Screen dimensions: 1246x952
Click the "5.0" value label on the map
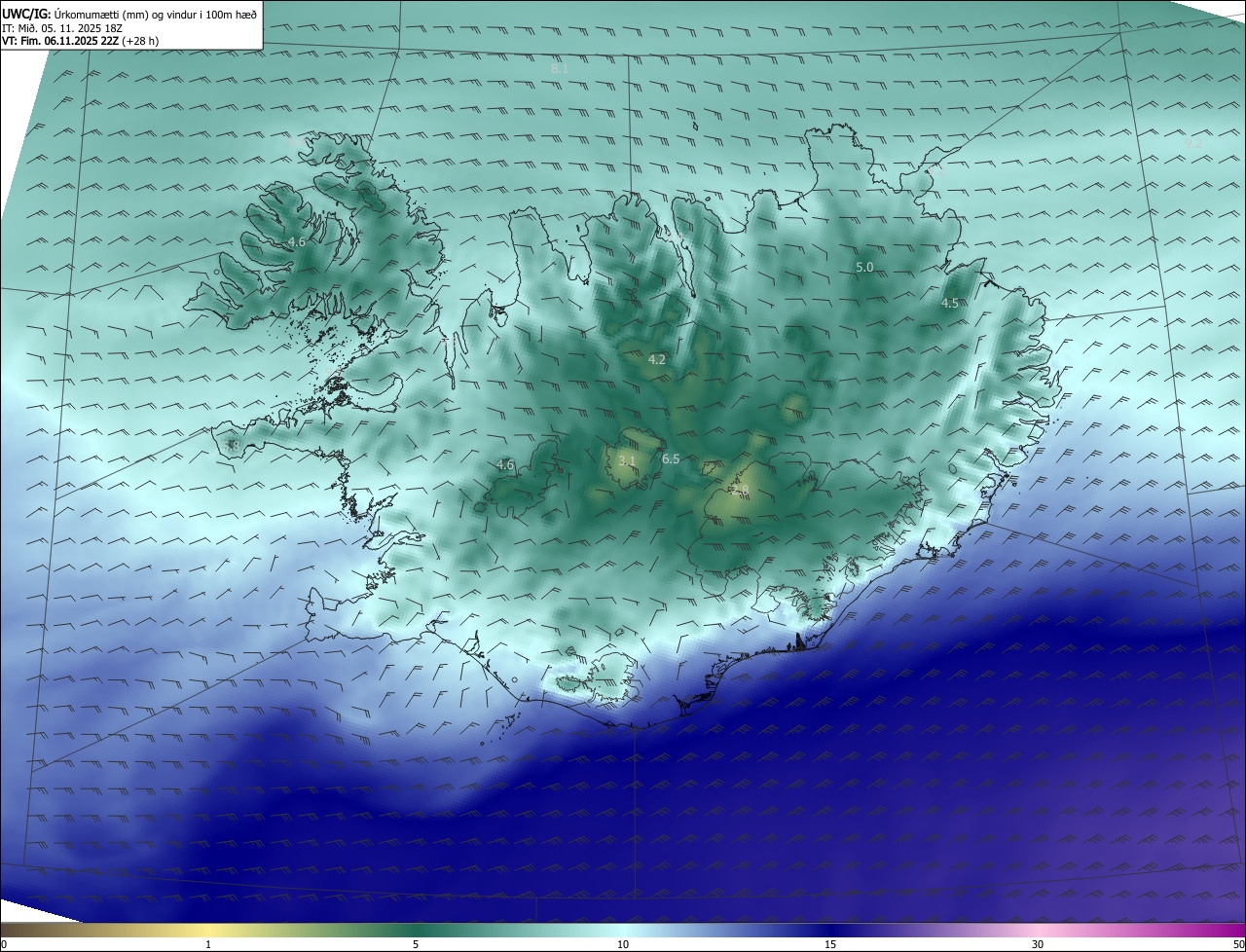click(864, 267)
